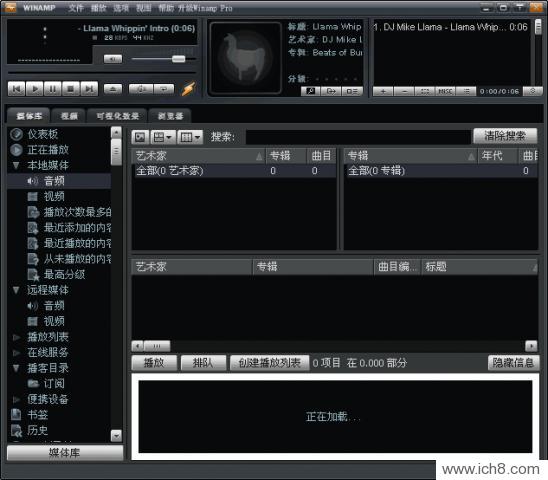Click the 排队 button
This screenshot has height=480, width=548.
tap(203, 363)
